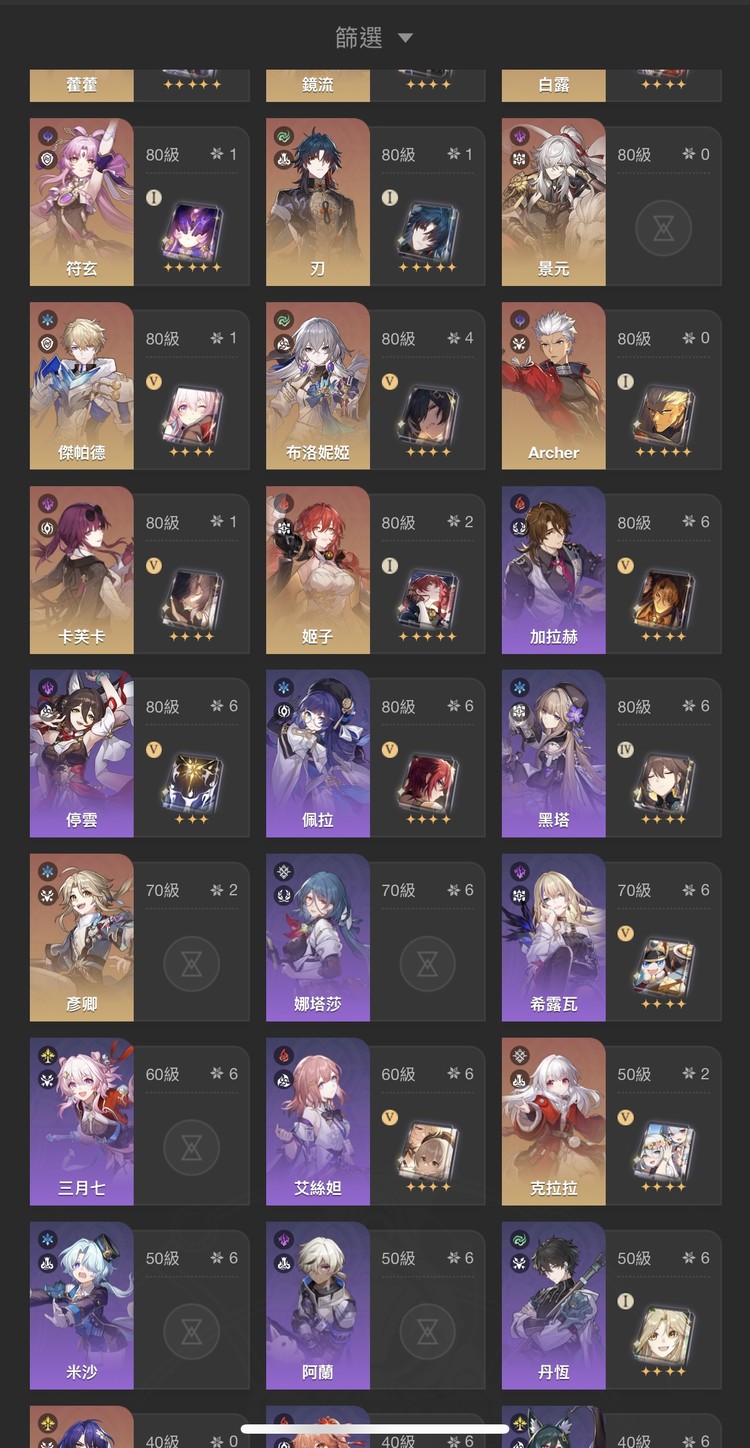Select 刃's light cone icon
Screen dimensions: 750x1448
pos(427,232)
